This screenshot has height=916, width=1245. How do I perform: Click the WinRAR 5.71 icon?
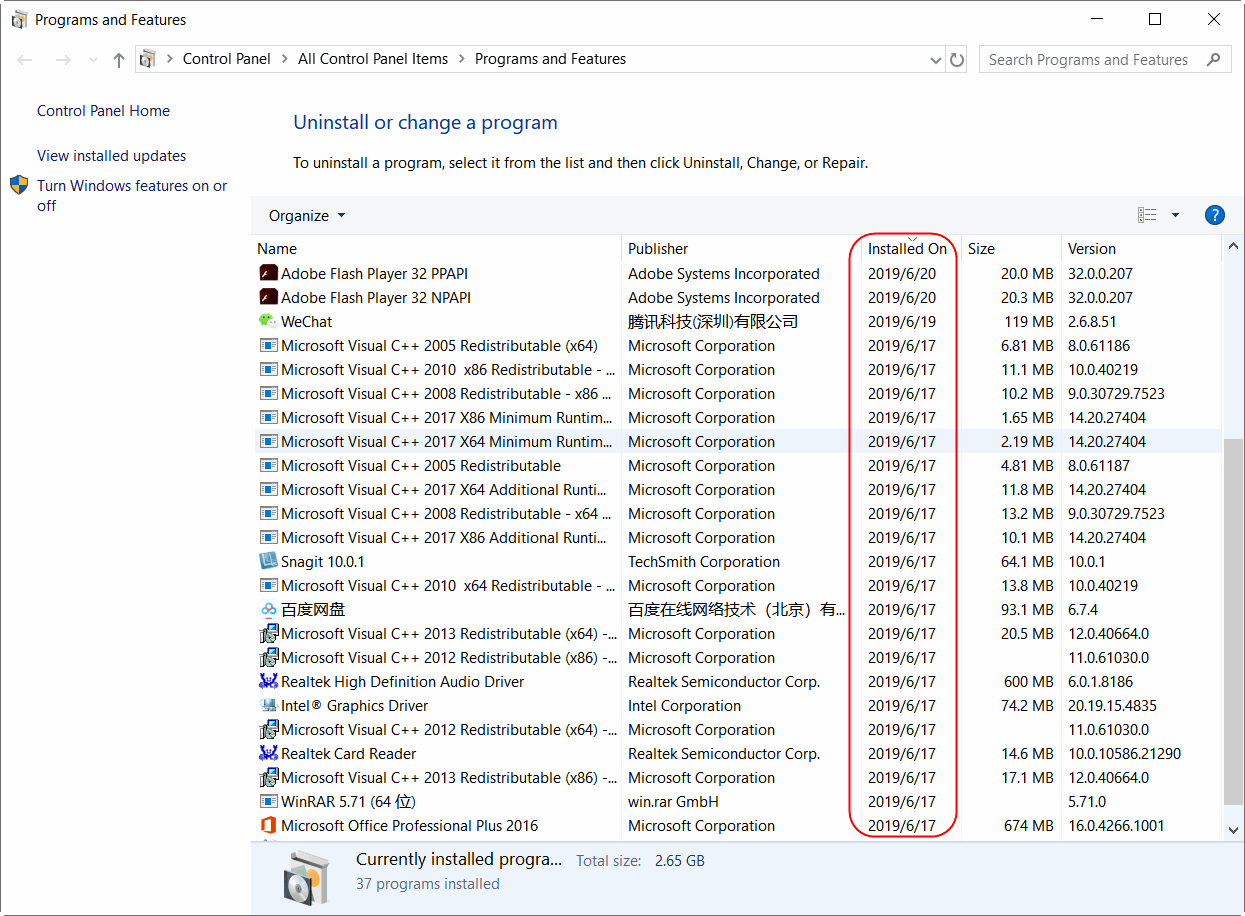[x=268, y=802]
